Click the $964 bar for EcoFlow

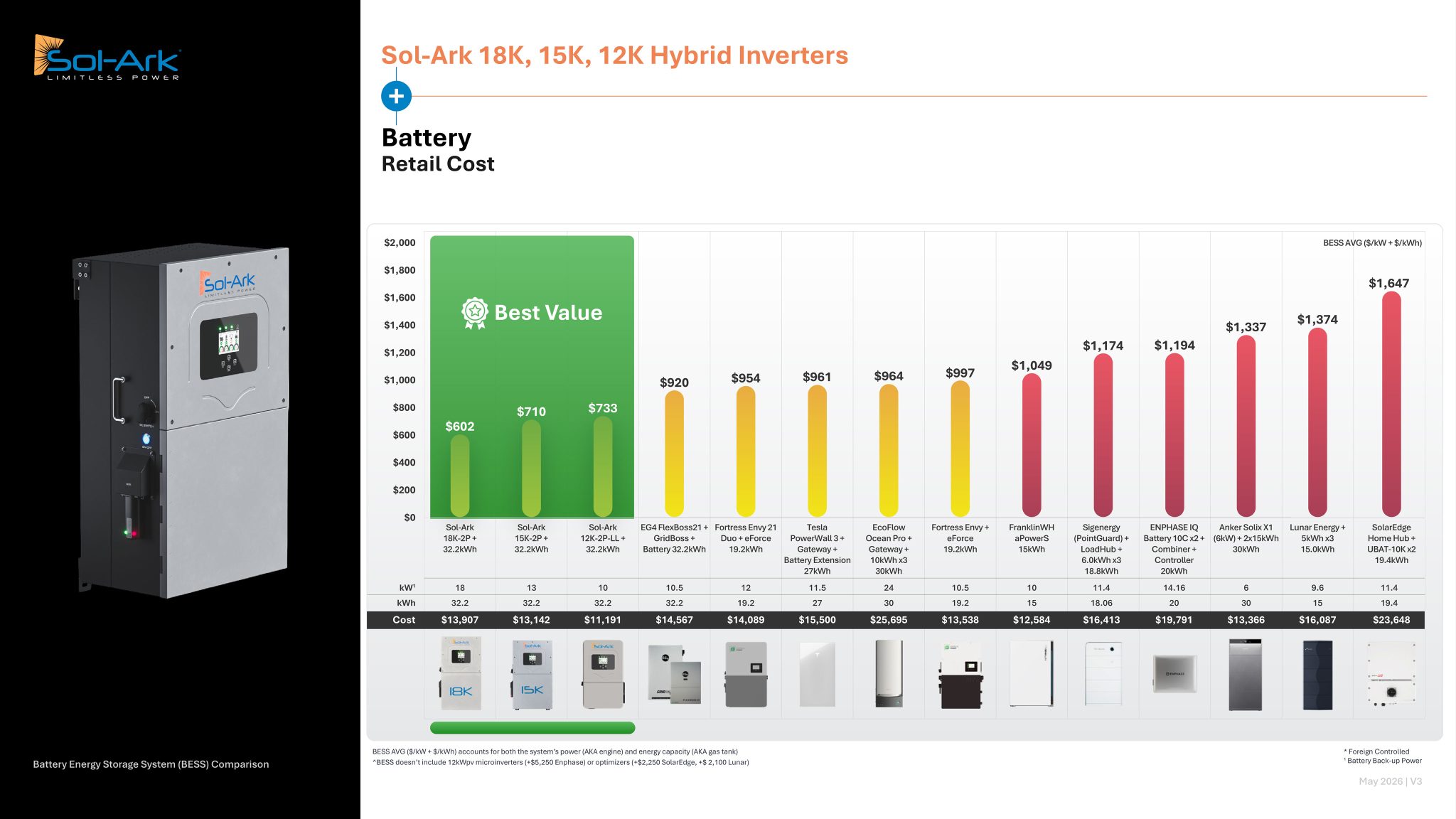click(x=889, y=450)
